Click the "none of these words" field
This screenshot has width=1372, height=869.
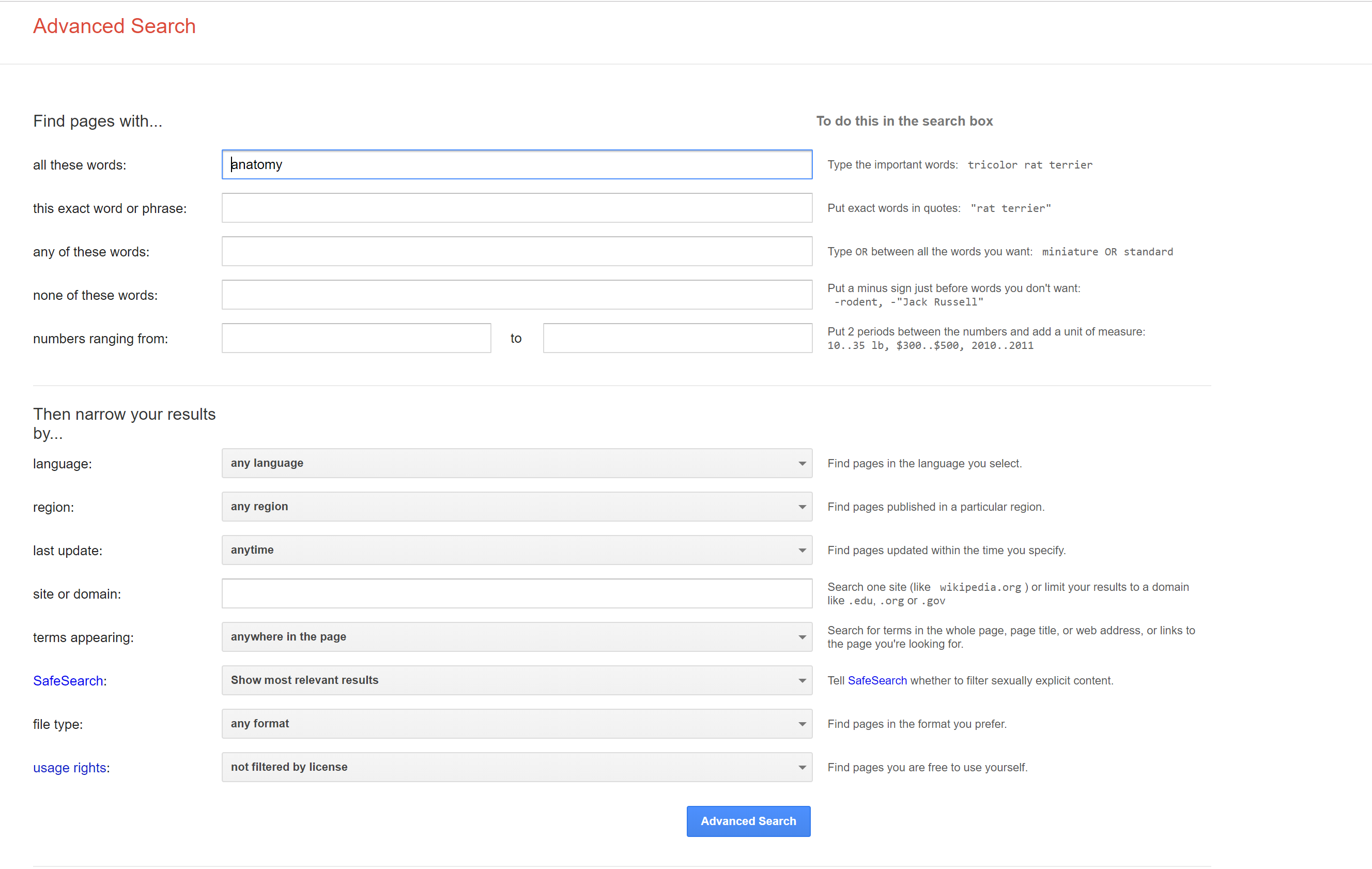coord(516,295)
